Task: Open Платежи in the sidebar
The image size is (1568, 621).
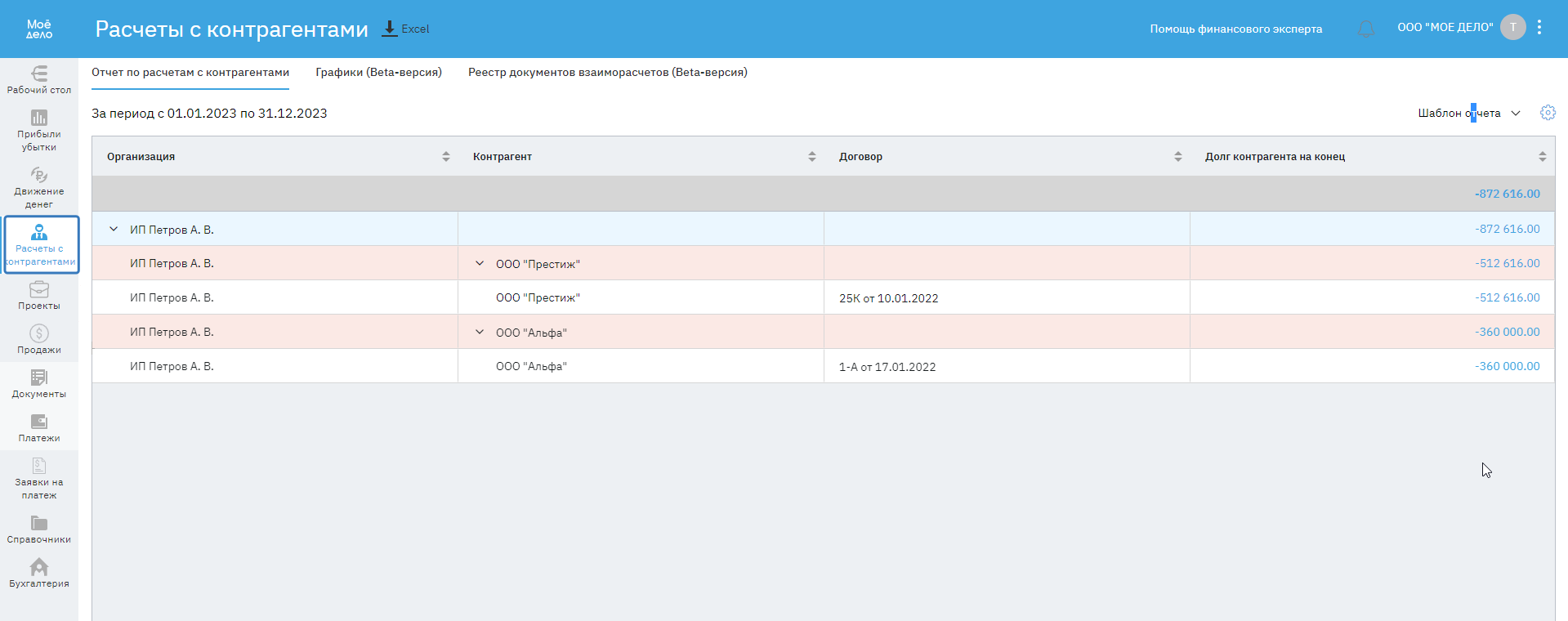Action: 39,428
